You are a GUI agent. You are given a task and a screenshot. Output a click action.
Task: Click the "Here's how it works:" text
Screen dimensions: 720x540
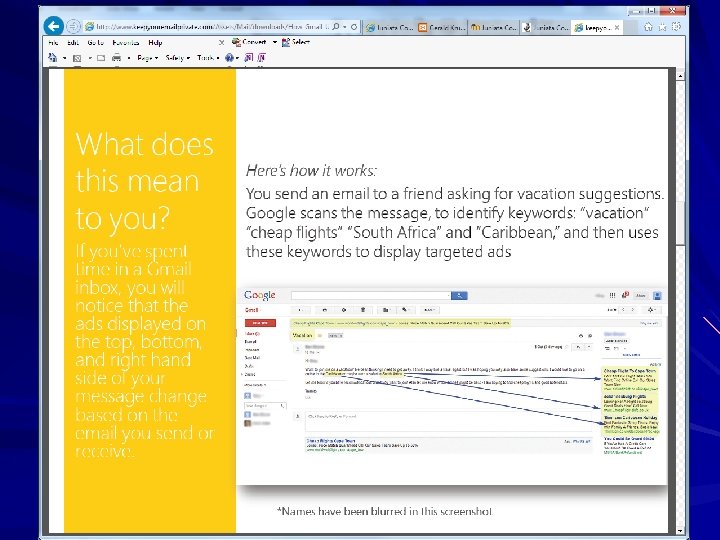pyautogui.click(x=311, y=170)
